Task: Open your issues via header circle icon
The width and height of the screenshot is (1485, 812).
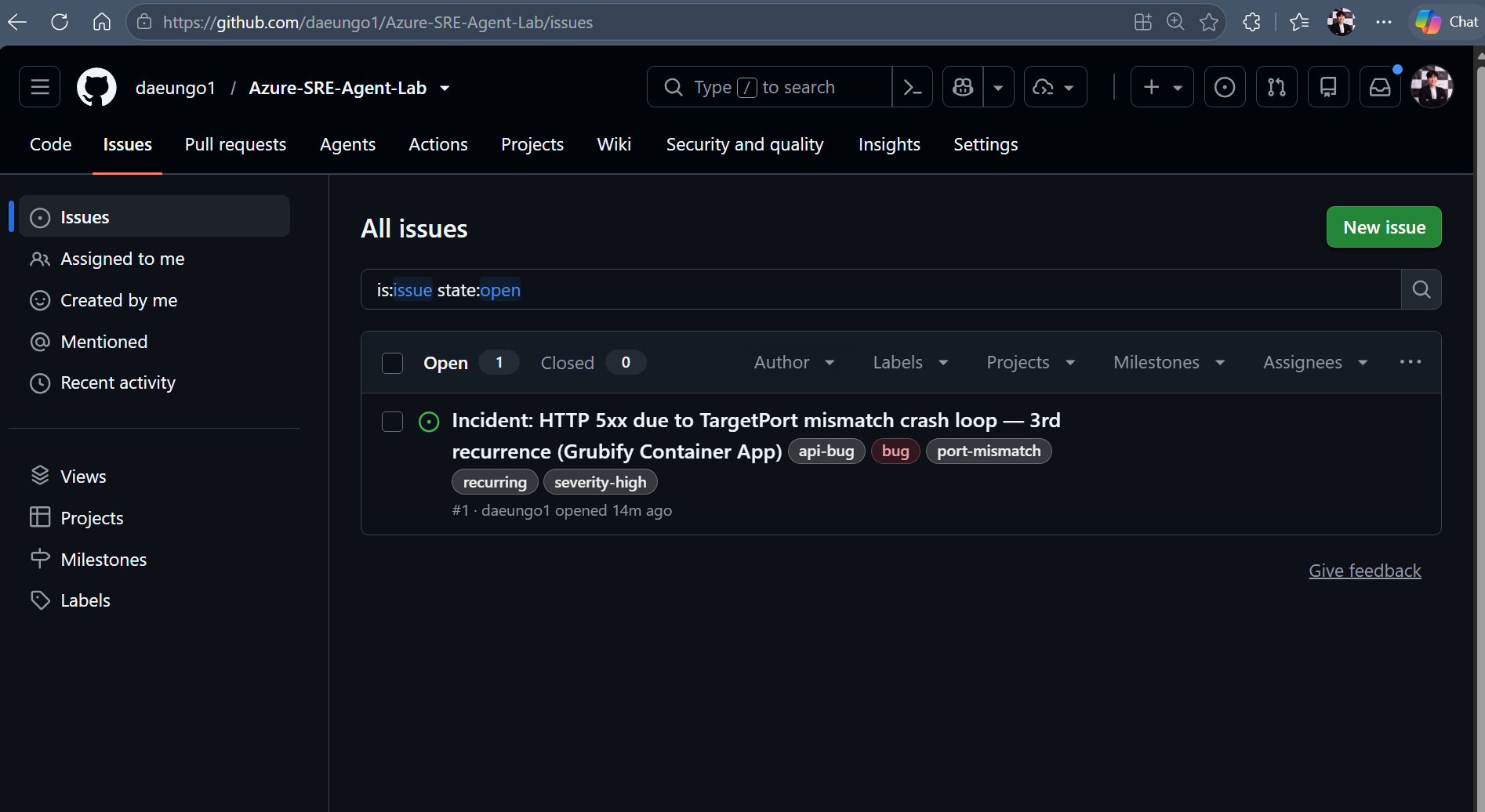Action: pos(1225,87)
